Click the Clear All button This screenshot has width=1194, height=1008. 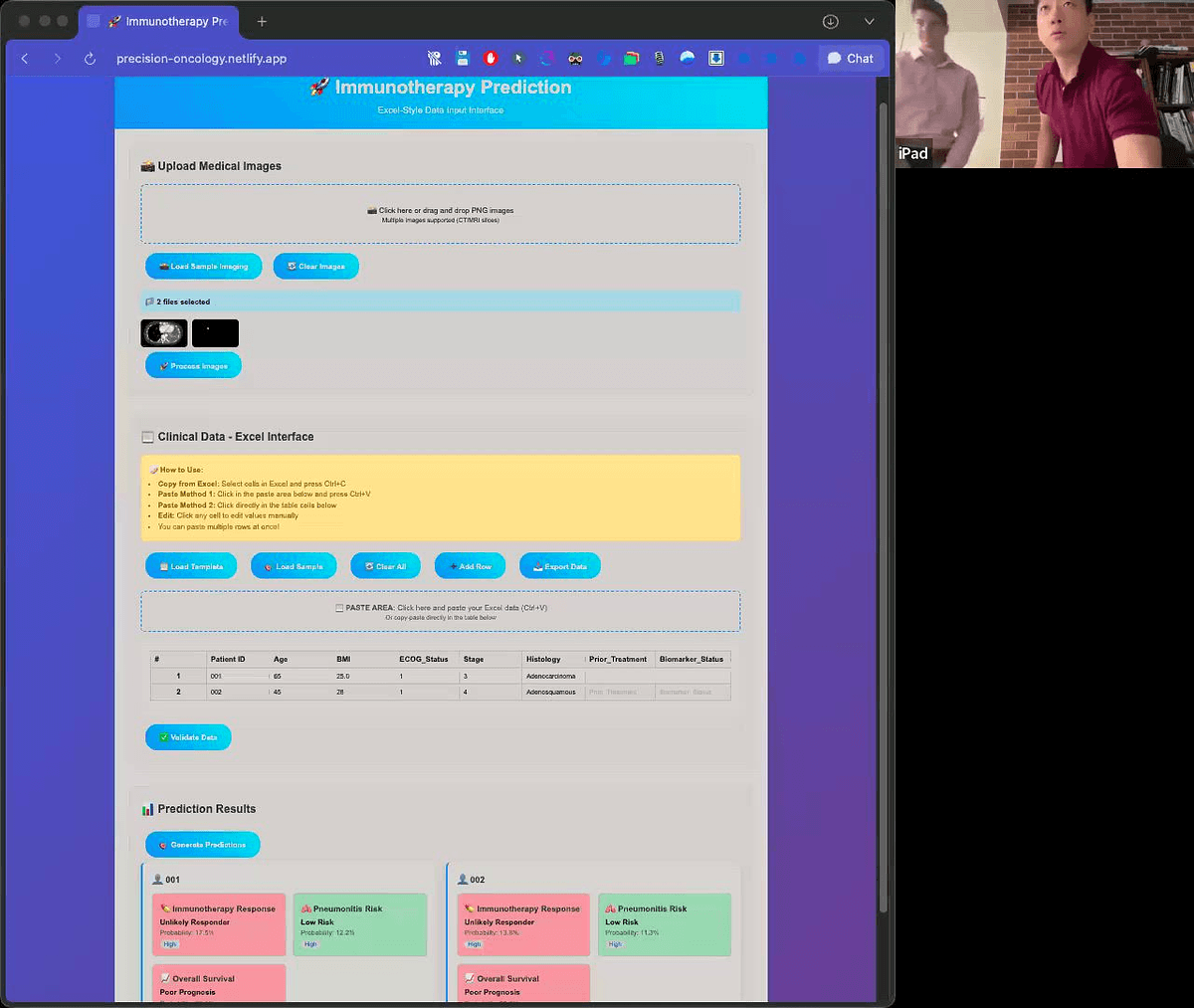point(385,566)
